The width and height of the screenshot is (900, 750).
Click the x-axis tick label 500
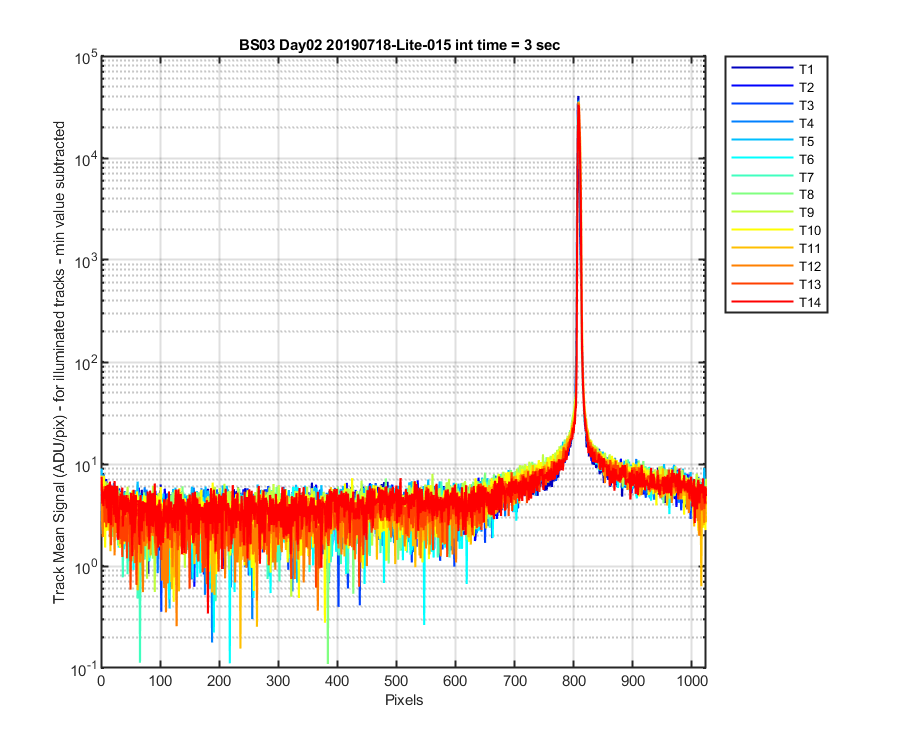(x=397, y=681)
